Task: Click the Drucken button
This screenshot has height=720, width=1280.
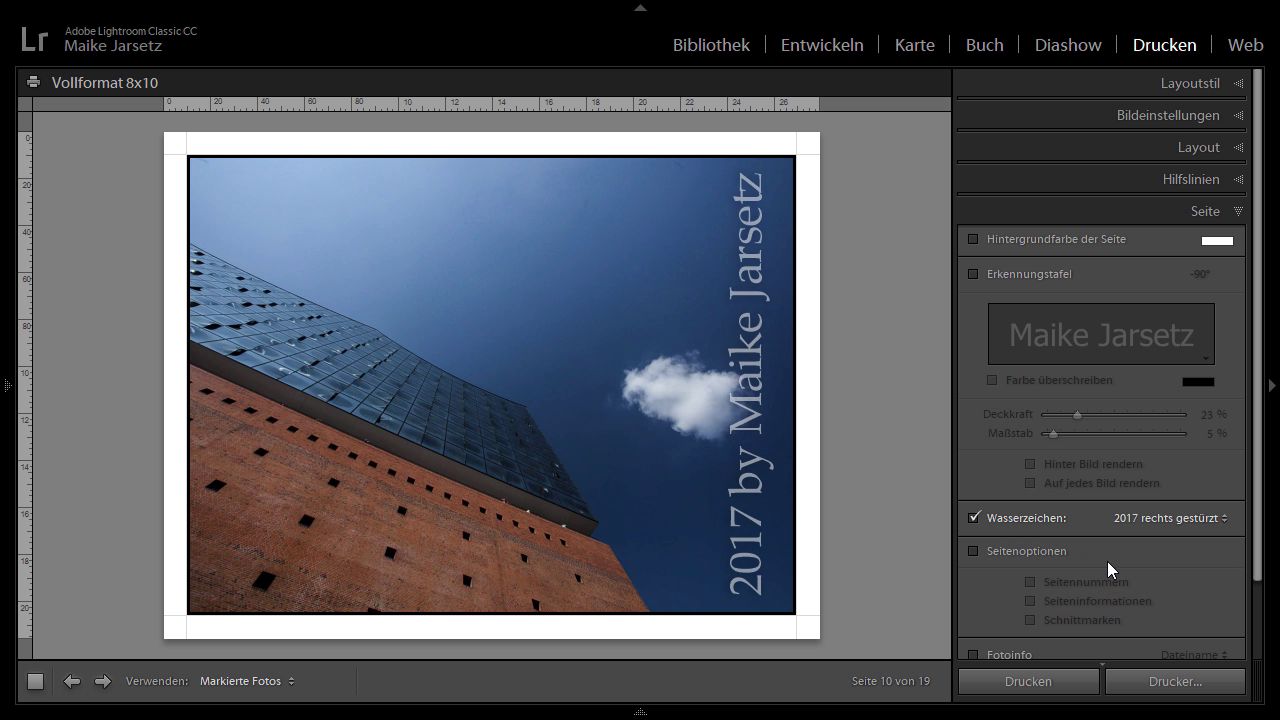Action: pyautogui.click(x=1028, y=681)
